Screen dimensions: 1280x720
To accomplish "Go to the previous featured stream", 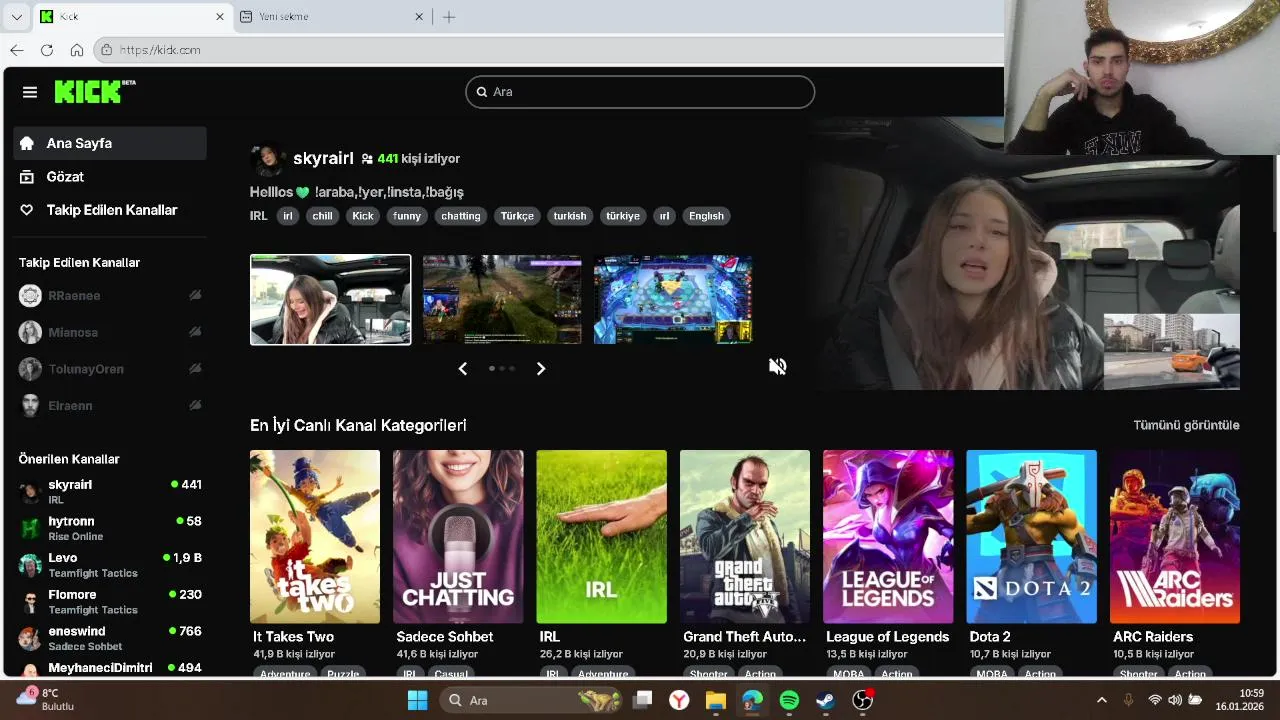I will pyautogui.click(x=463, y=369).
